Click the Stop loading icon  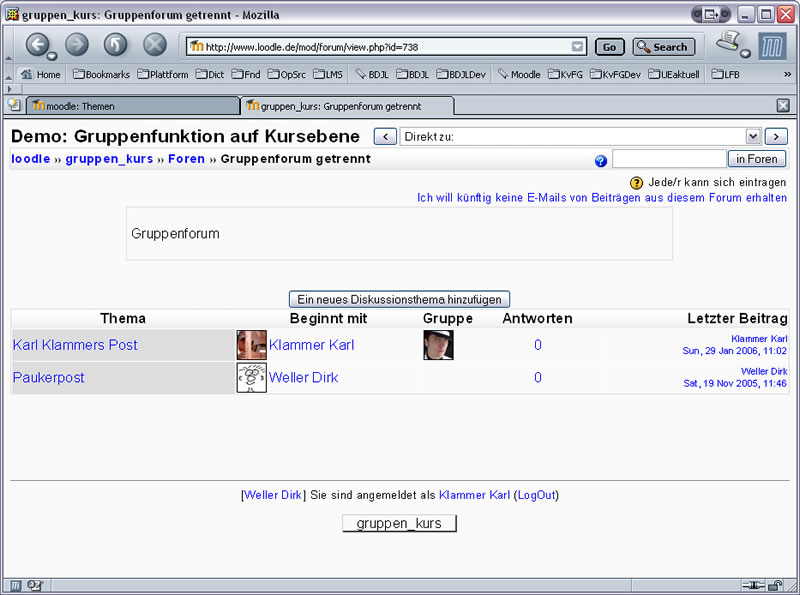point(154,45)
